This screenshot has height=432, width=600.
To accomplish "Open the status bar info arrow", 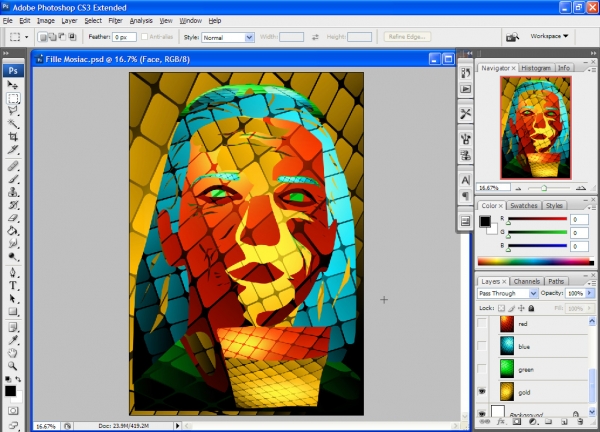I will click(x=177, y=425).
